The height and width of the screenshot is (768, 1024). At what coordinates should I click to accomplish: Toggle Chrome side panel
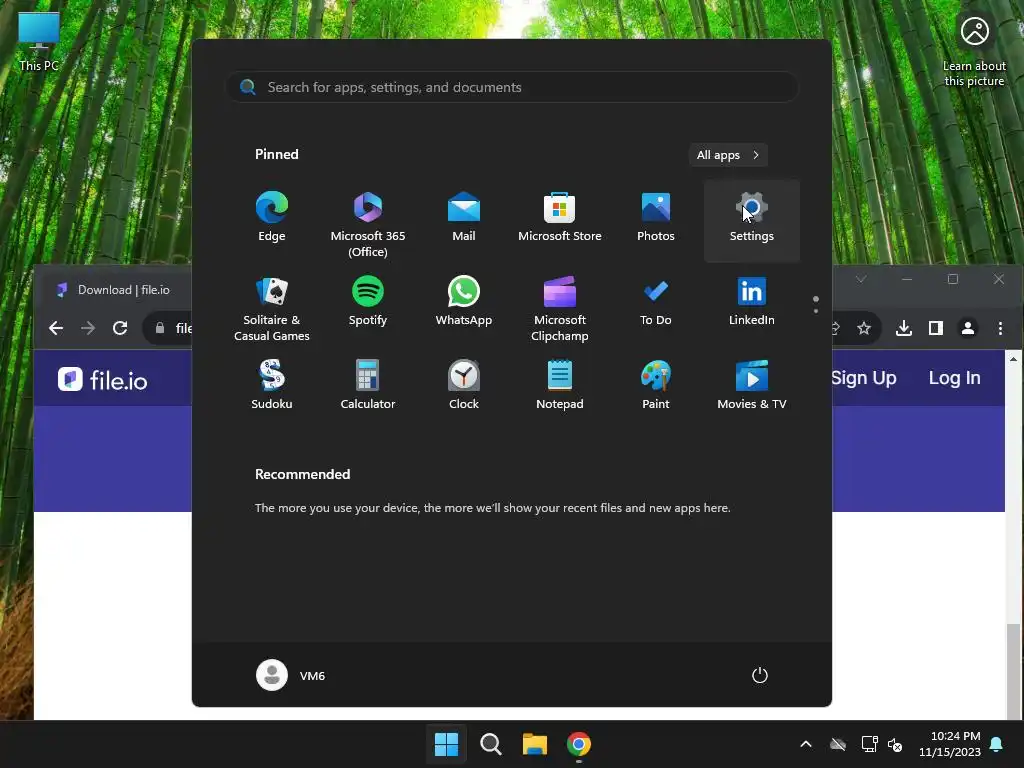(x=936, y=328)
